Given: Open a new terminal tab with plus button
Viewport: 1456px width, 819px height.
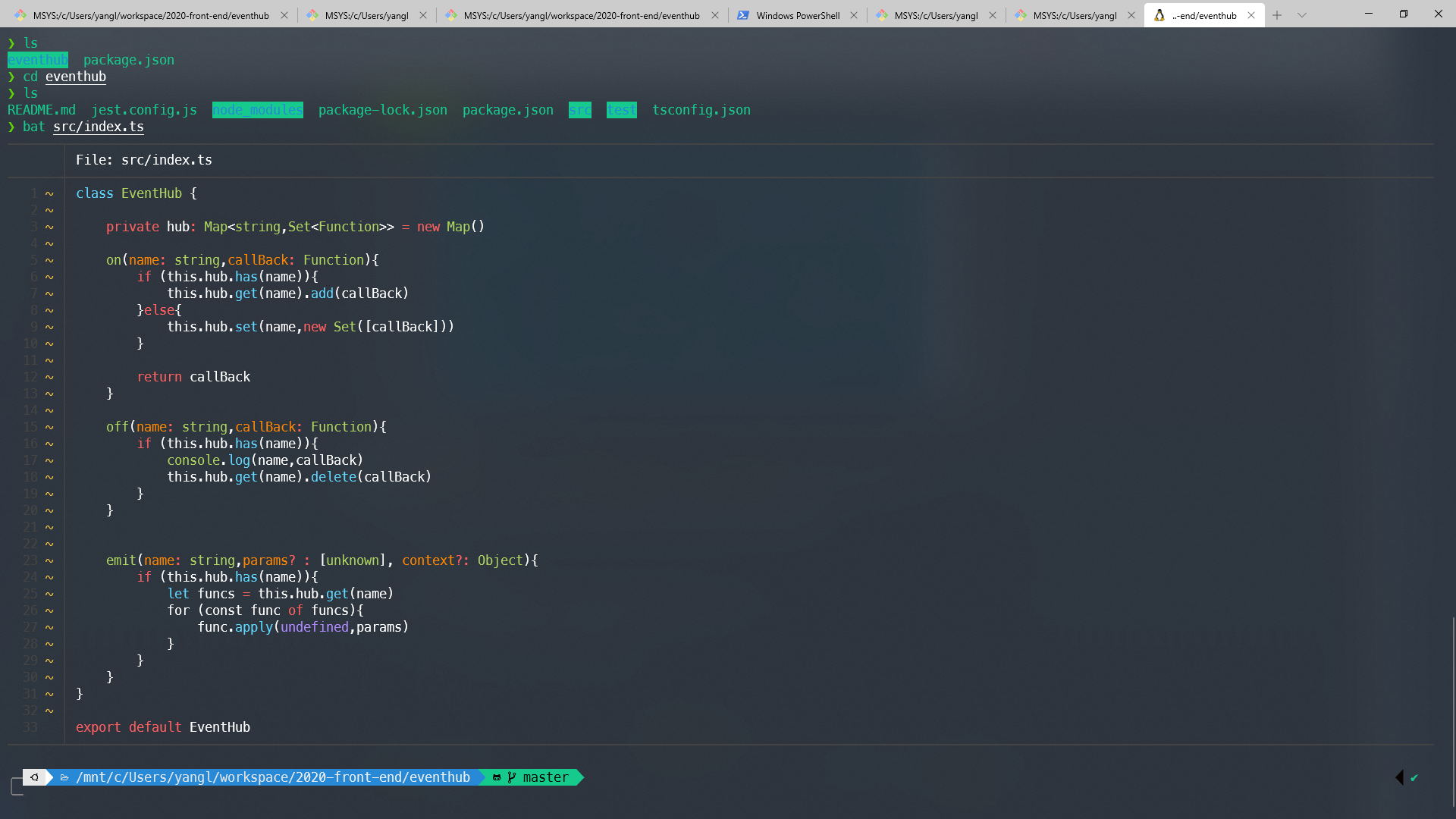Looking at the screenshot, I should 1277,15.
